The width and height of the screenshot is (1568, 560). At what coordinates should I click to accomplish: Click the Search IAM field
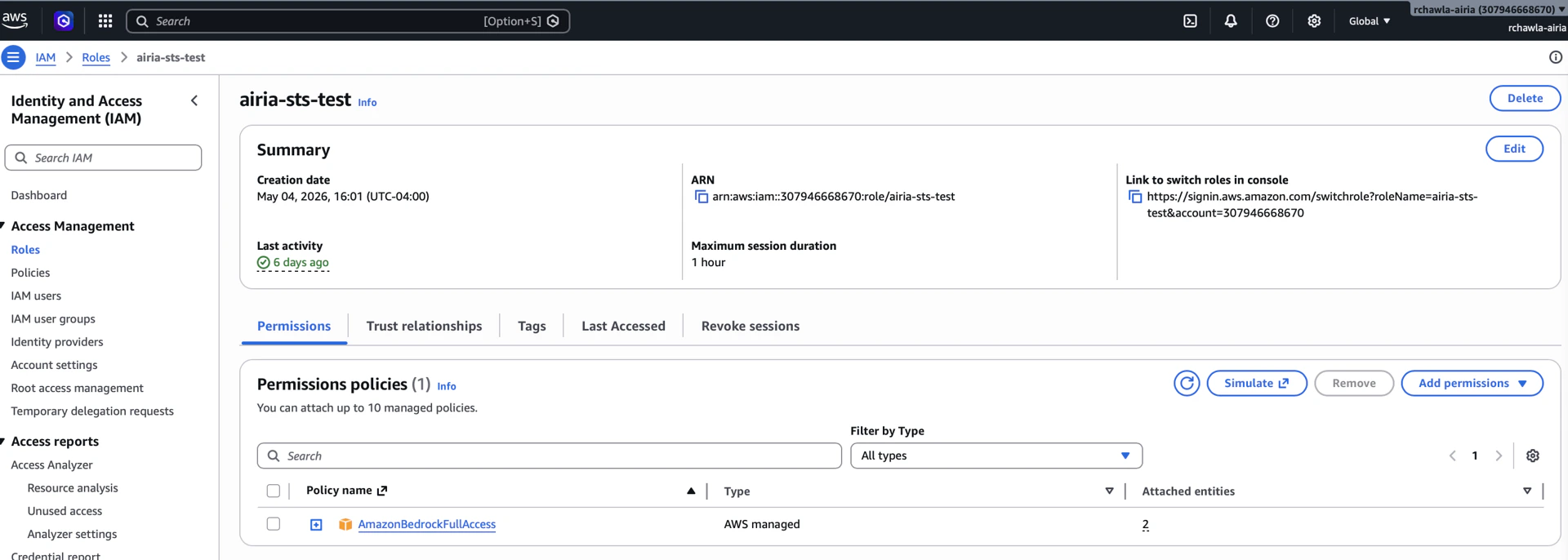103,158
